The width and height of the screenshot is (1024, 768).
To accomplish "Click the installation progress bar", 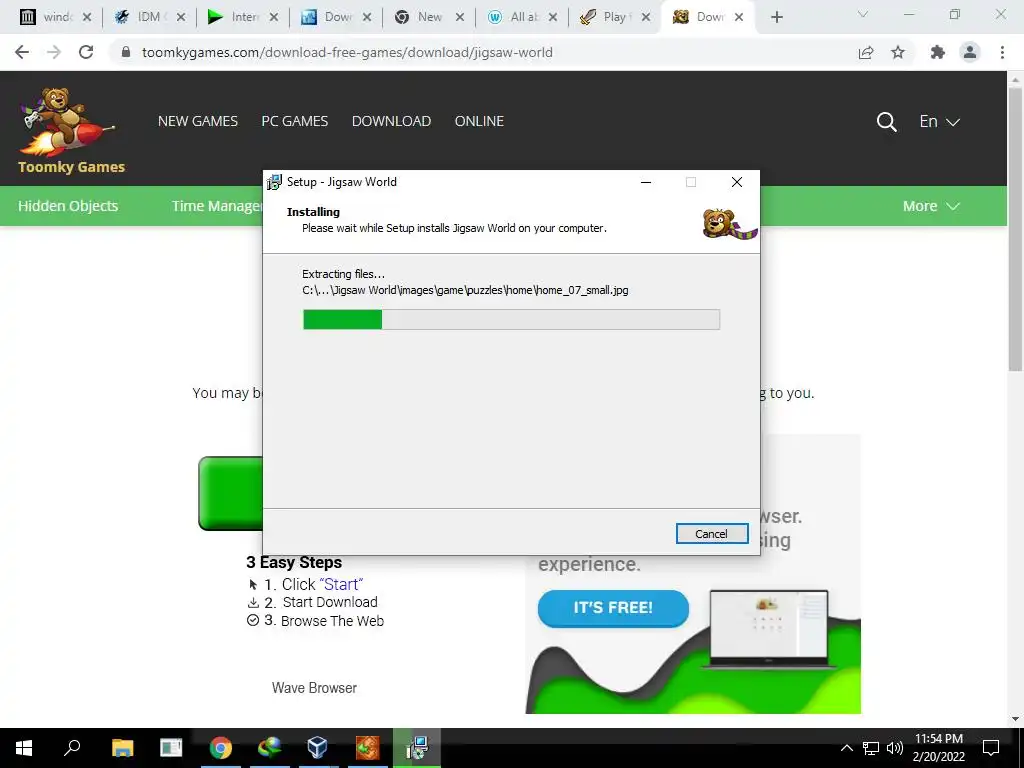I will point(511,319).
